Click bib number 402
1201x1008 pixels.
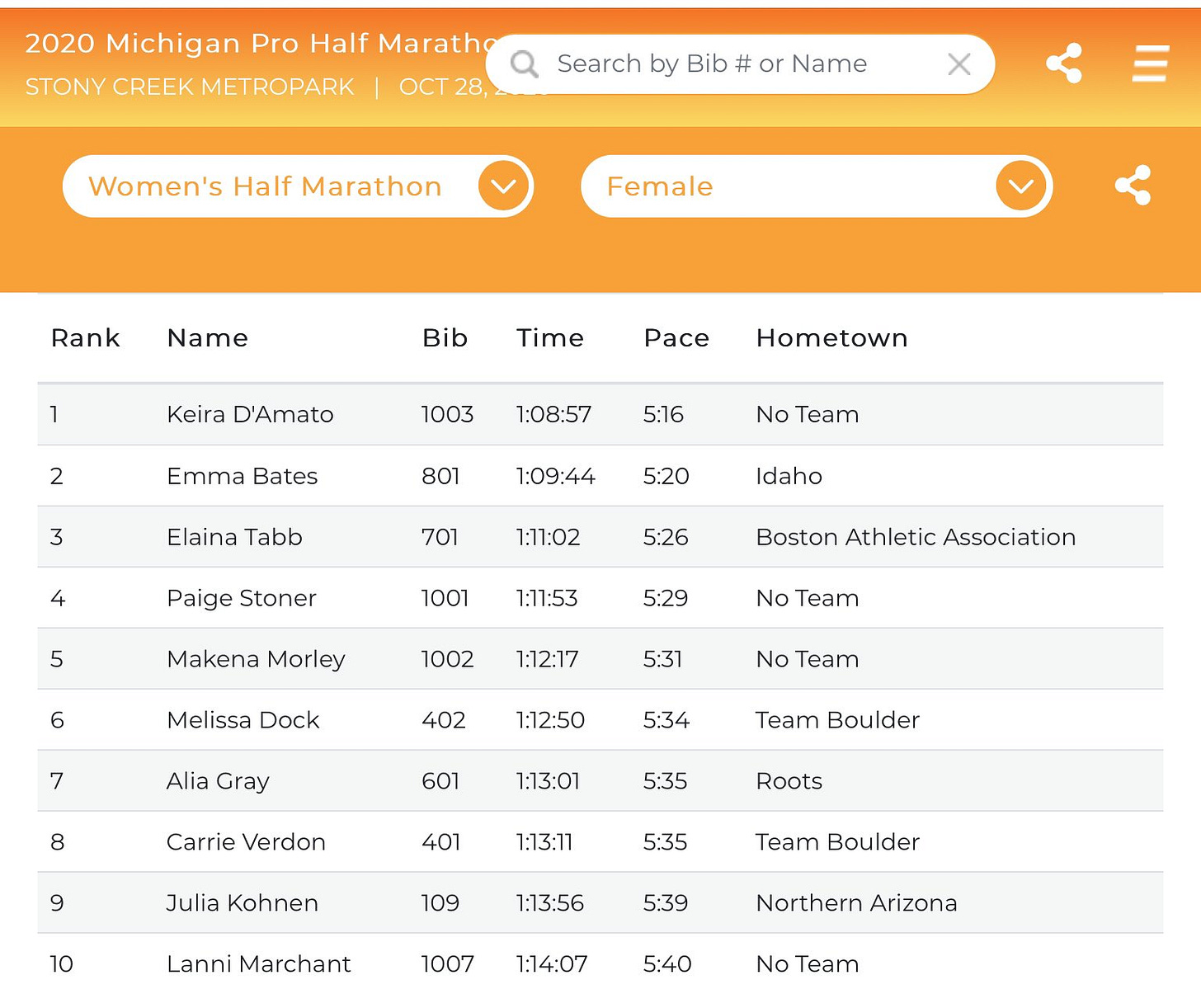[444, 720]
